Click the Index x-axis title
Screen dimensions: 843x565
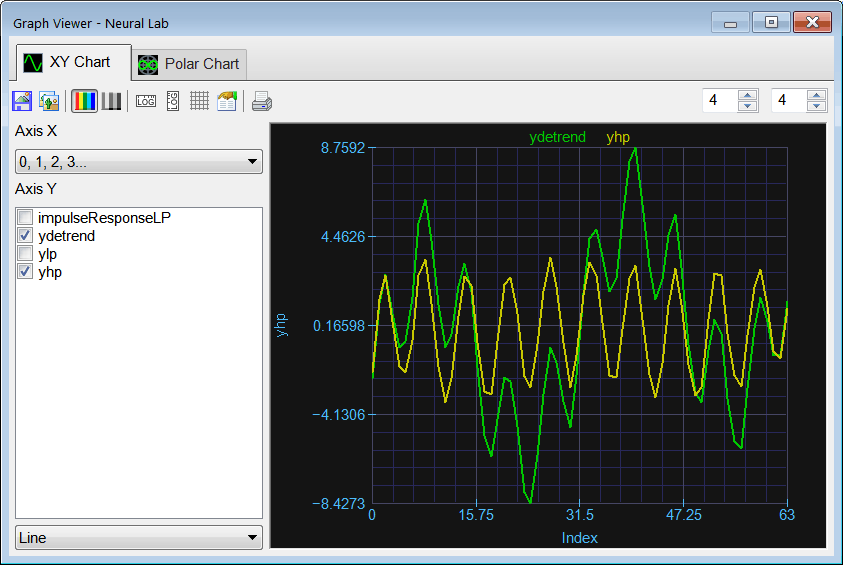(x=580, y=538)
